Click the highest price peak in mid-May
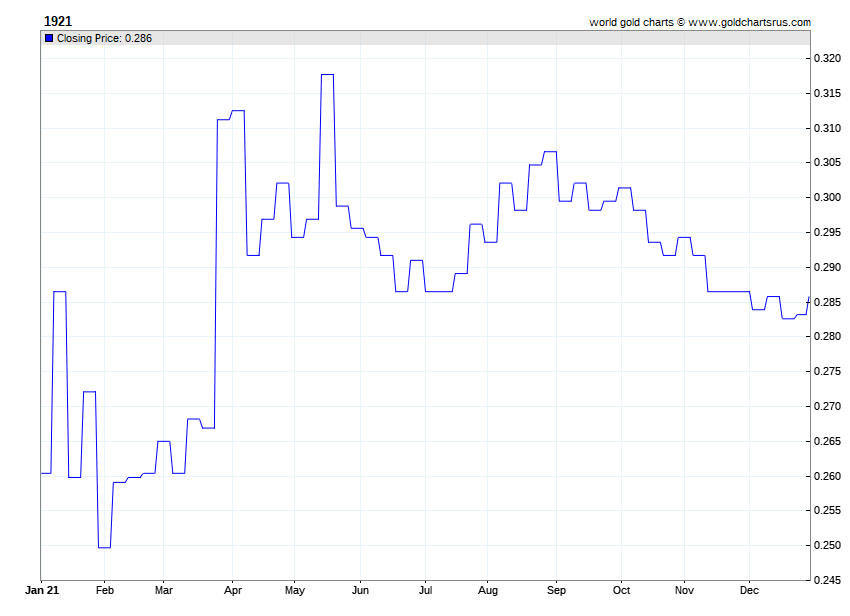The image size is (850, 616). (327, 75)
